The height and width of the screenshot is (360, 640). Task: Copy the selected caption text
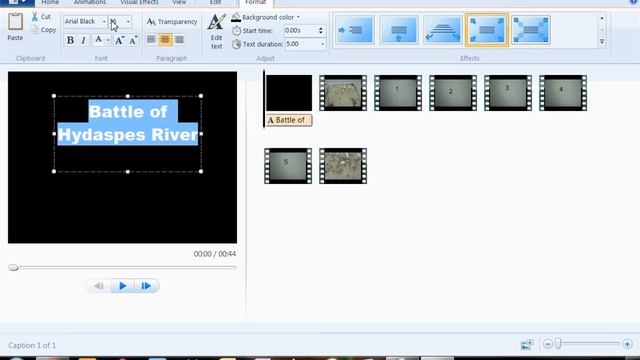pos(43,30)
